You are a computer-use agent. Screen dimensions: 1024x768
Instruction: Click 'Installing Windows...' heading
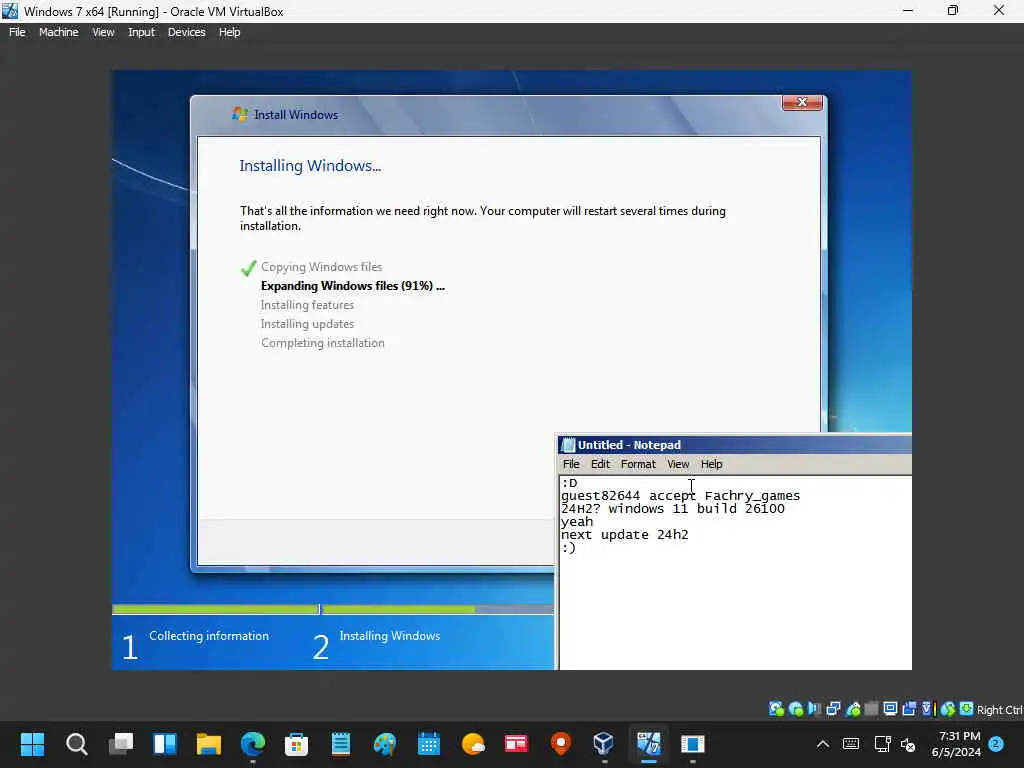310,166
